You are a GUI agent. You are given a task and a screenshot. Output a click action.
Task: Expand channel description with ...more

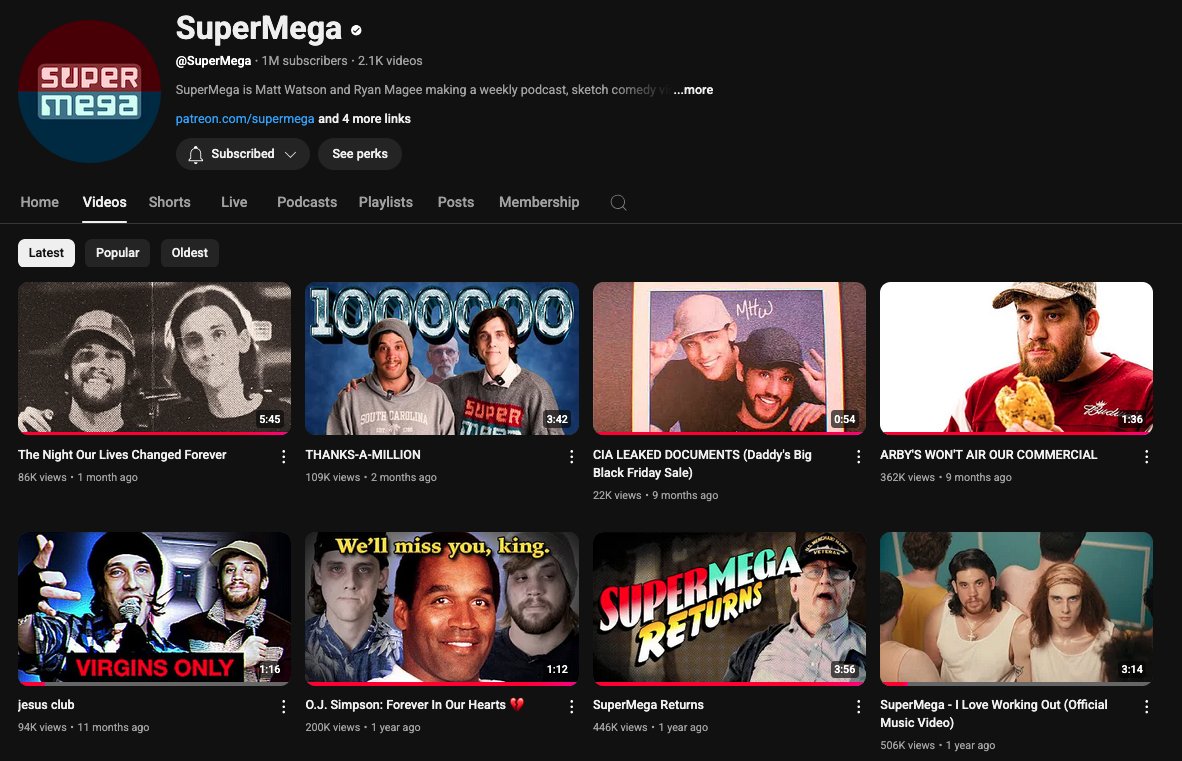point(693,90)
